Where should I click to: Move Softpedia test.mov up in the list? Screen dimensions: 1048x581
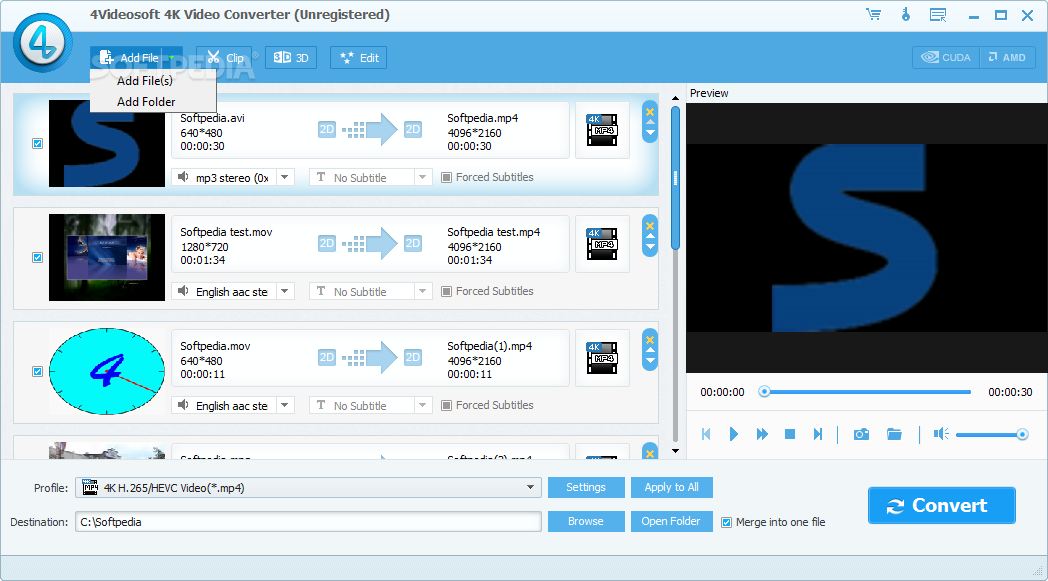point(650,237)
